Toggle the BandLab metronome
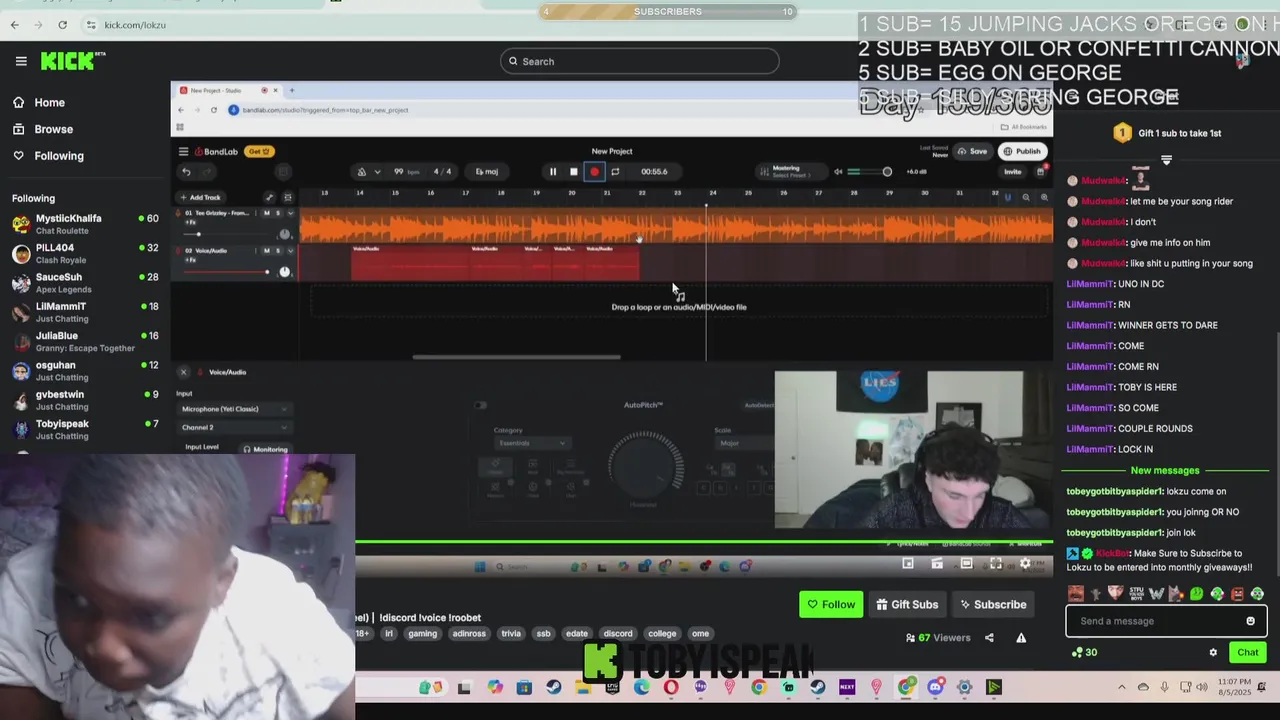 point(362,171)
